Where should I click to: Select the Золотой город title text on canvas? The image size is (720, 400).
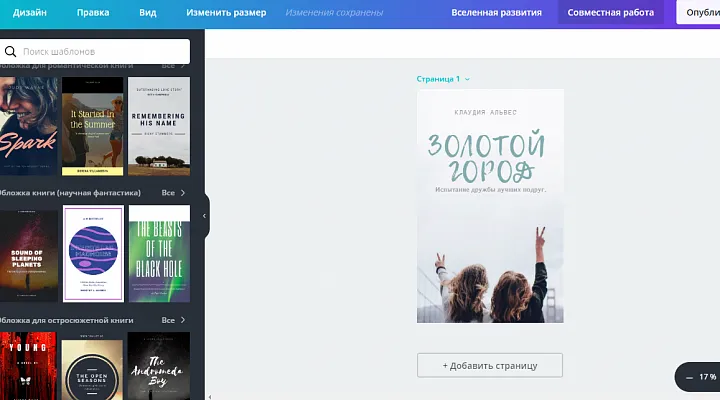(x=489, y=157)
